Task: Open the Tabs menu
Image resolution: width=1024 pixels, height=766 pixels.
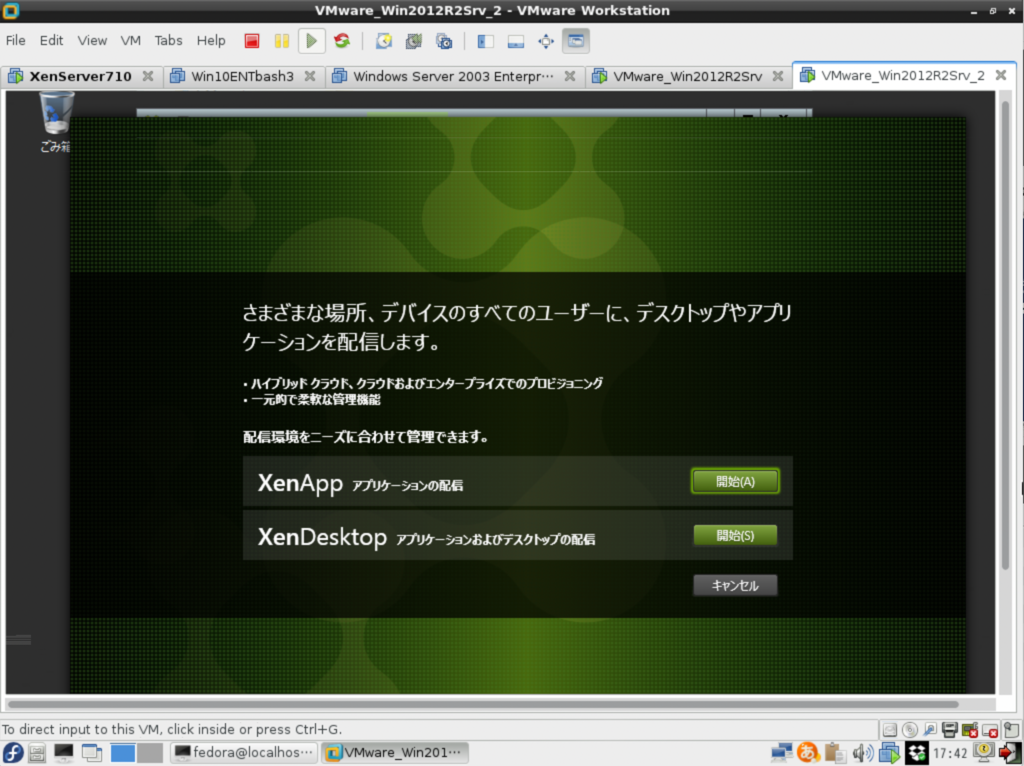Action: [x=168, y=40]
